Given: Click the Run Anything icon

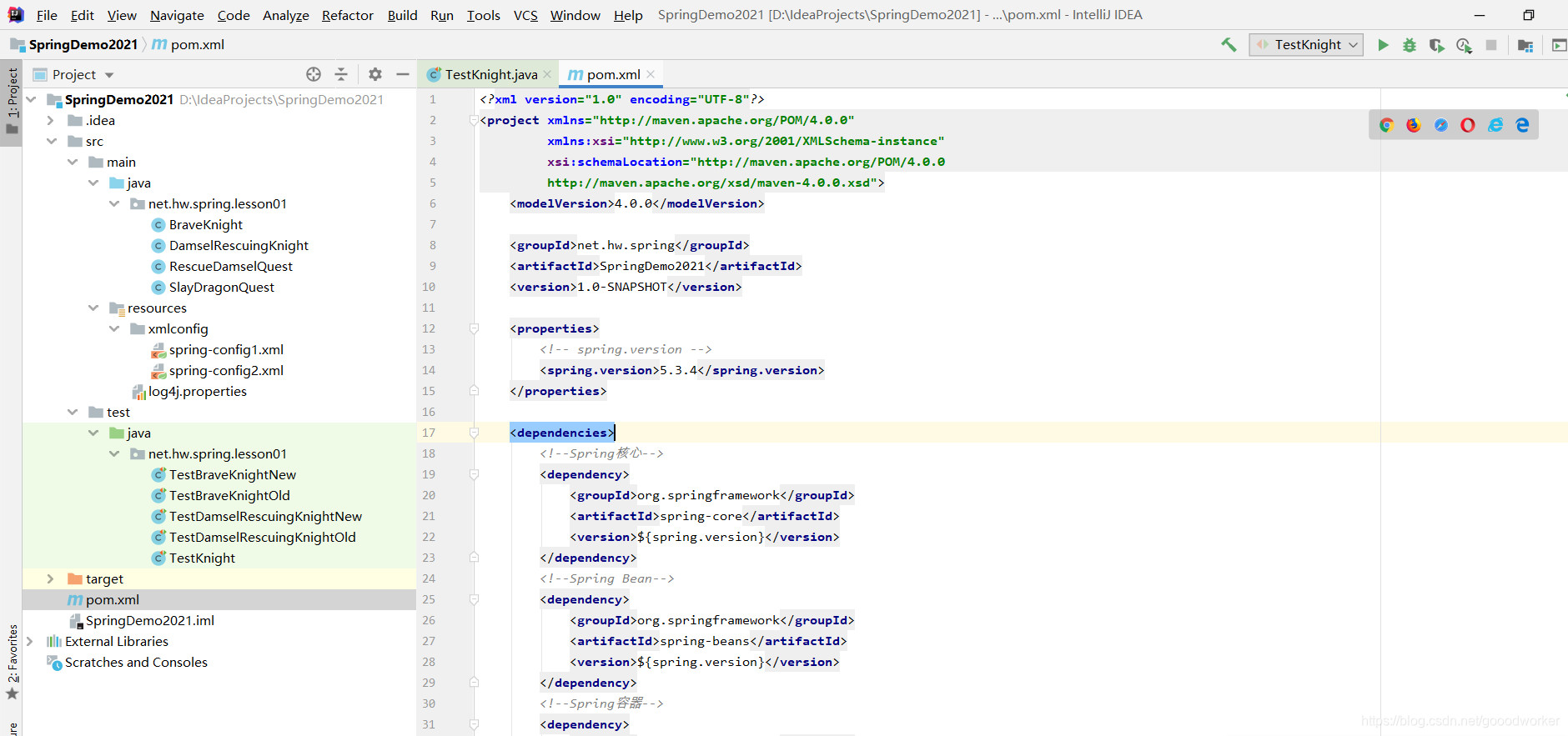Looking at the screenshot, I should pos(1559,45).
